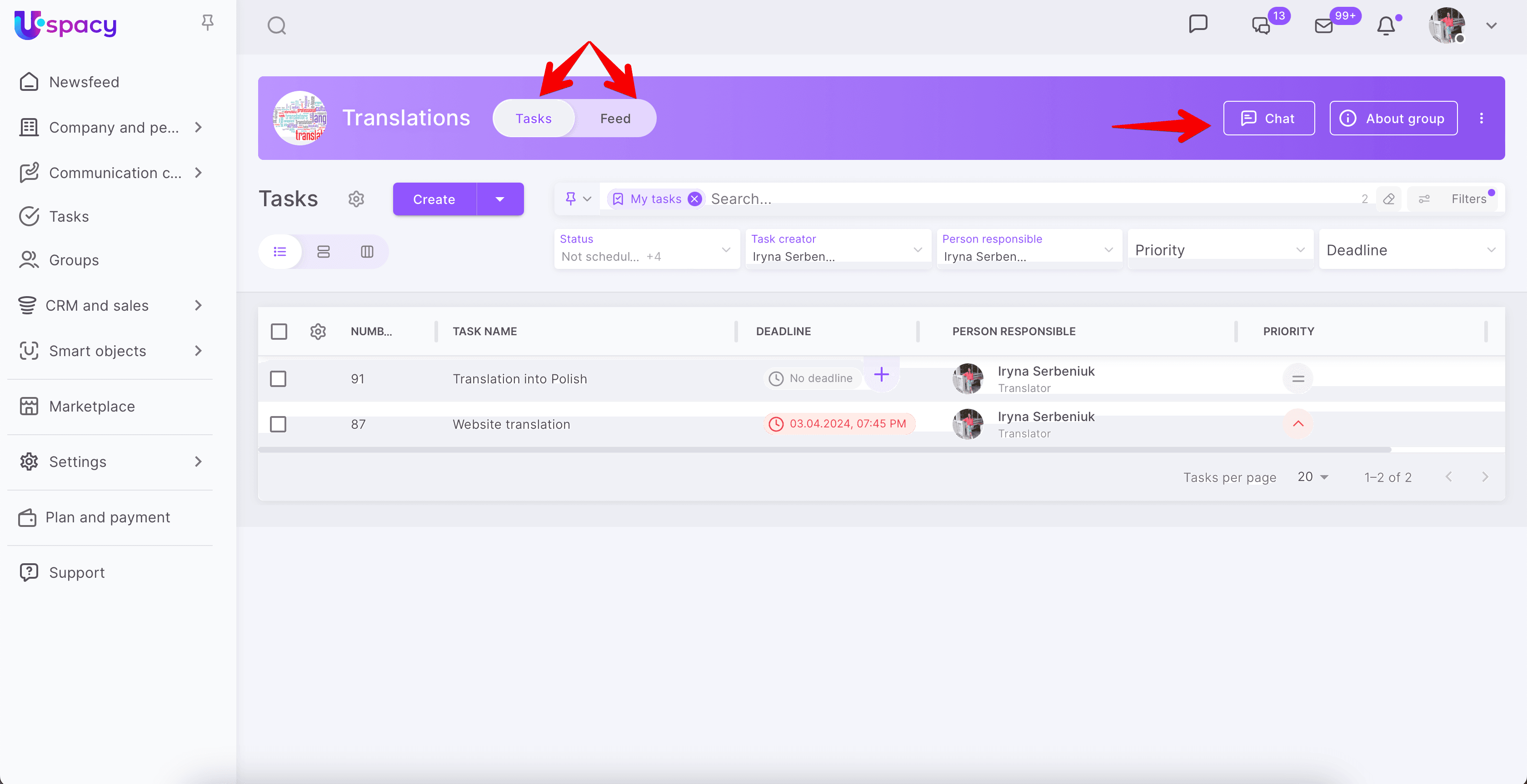Click the About group button
This screenshot has width=1527, height=784.
[x=1393, y=118]
